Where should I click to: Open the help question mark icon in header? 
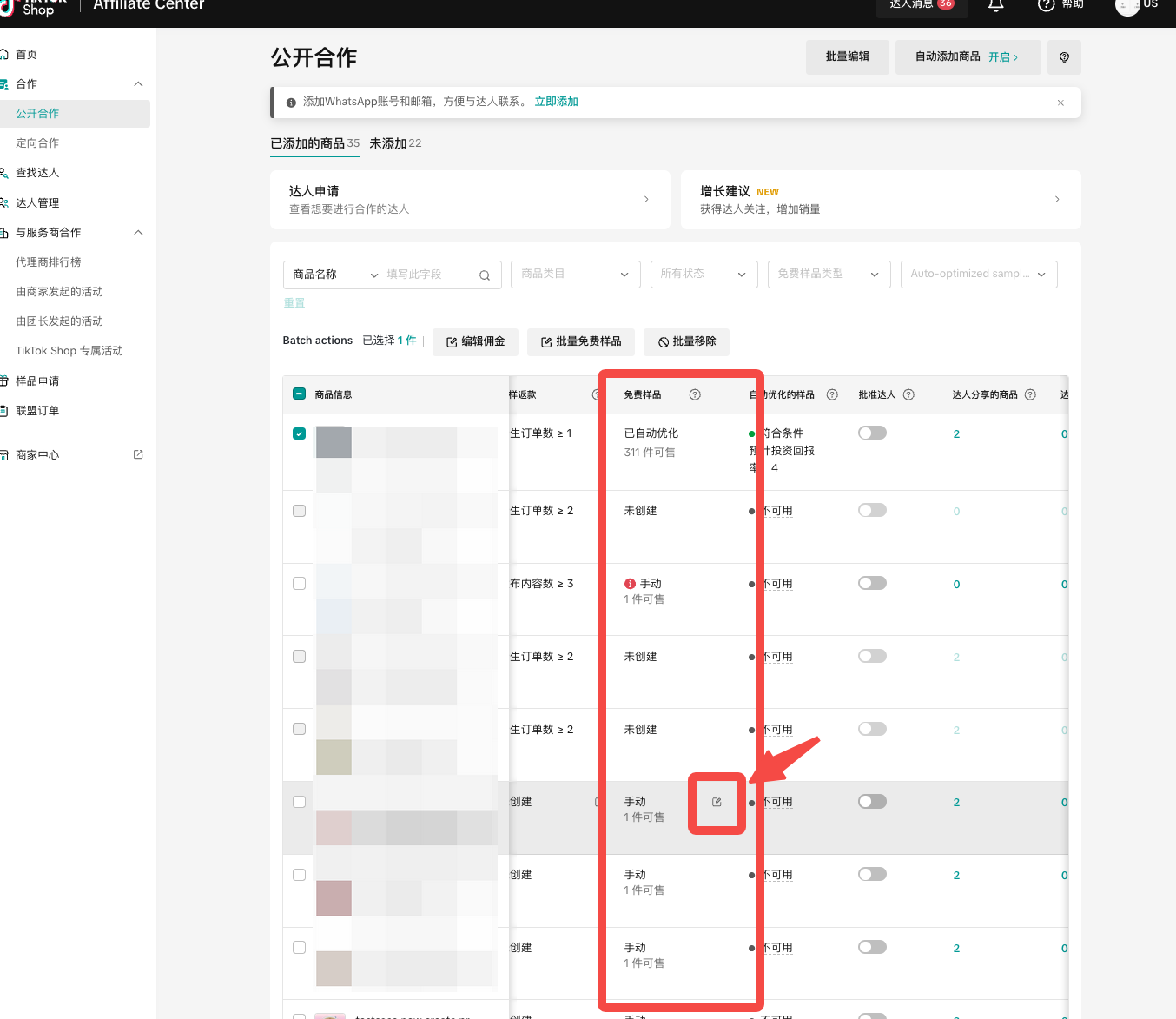(1046, 5)
